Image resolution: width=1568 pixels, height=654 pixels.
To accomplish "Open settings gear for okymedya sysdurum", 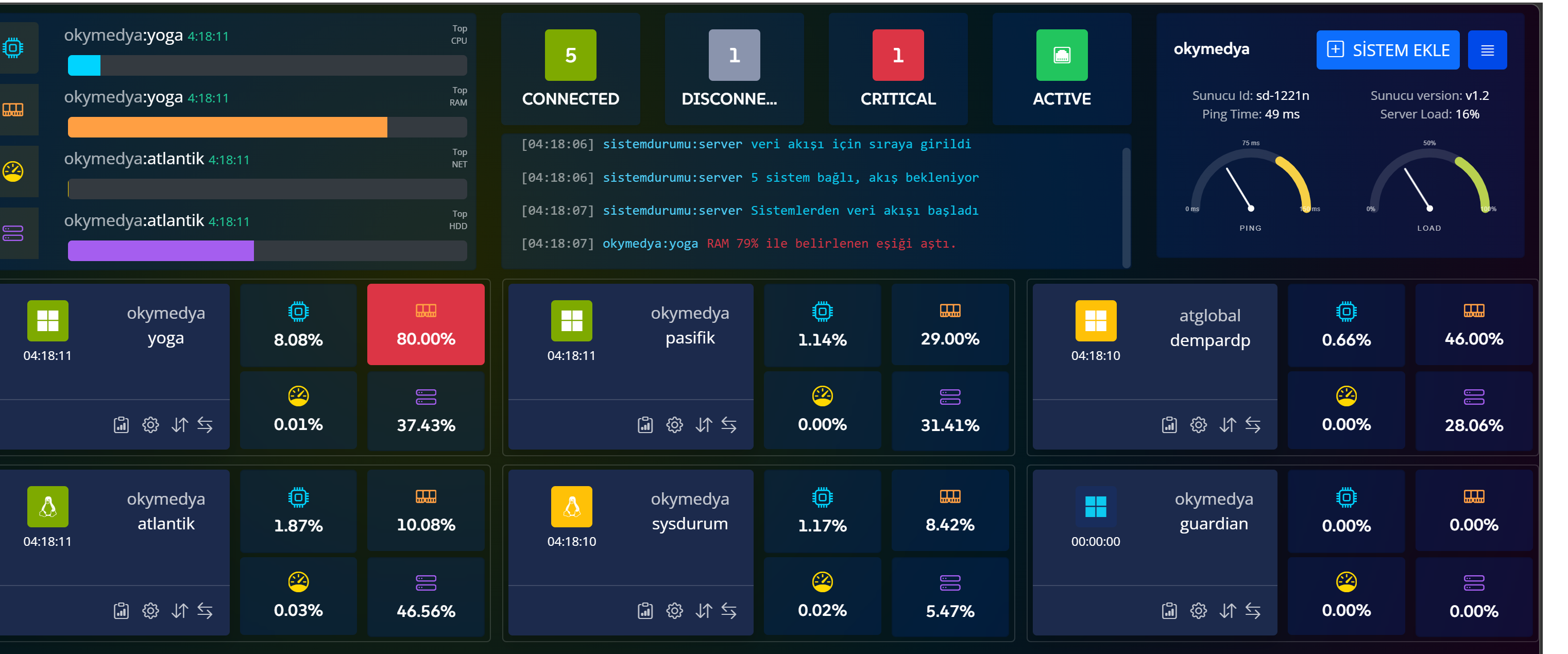I will (674, 610).
